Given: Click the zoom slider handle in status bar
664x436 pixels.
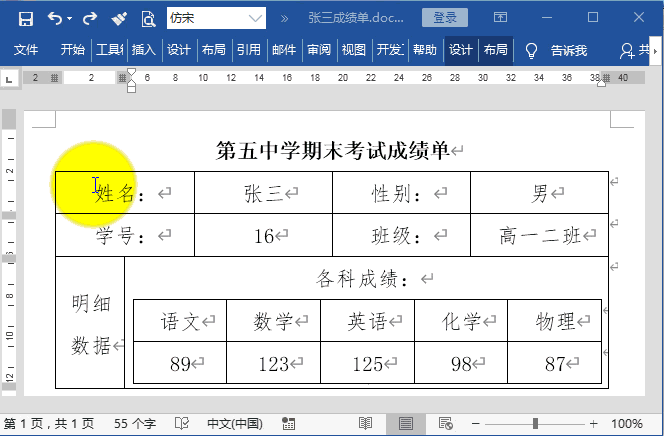Looking at the screenshot, I should point(536,424).
